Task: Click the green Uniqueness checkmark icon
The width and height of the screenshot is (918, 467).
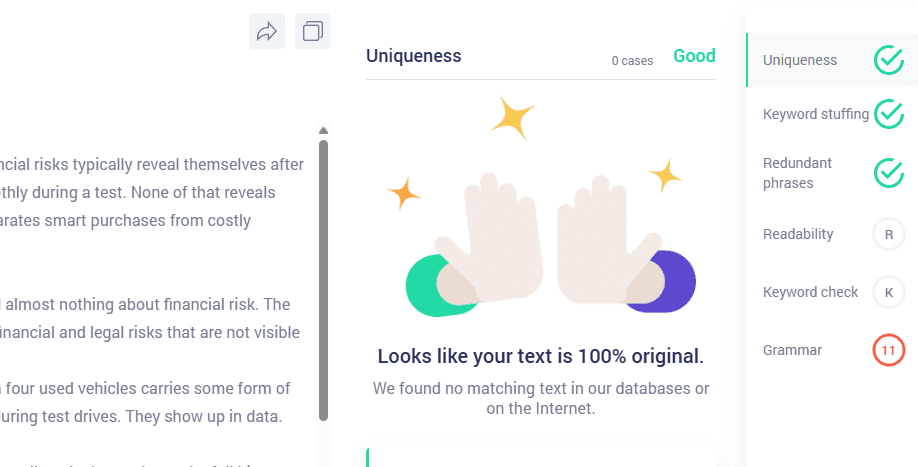Action: point(888,60)
